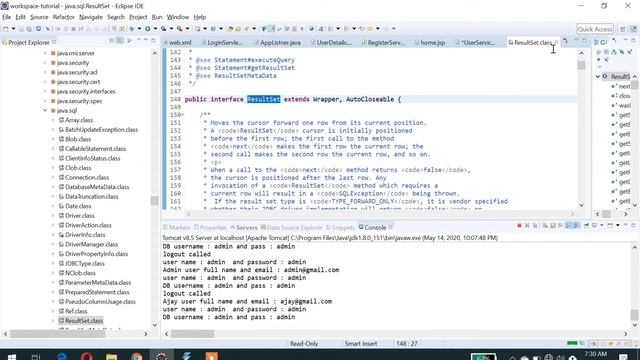Toggle Scroll Lock in Console toolbar
This screenshot has height=360, width=640.
(553, 226)
